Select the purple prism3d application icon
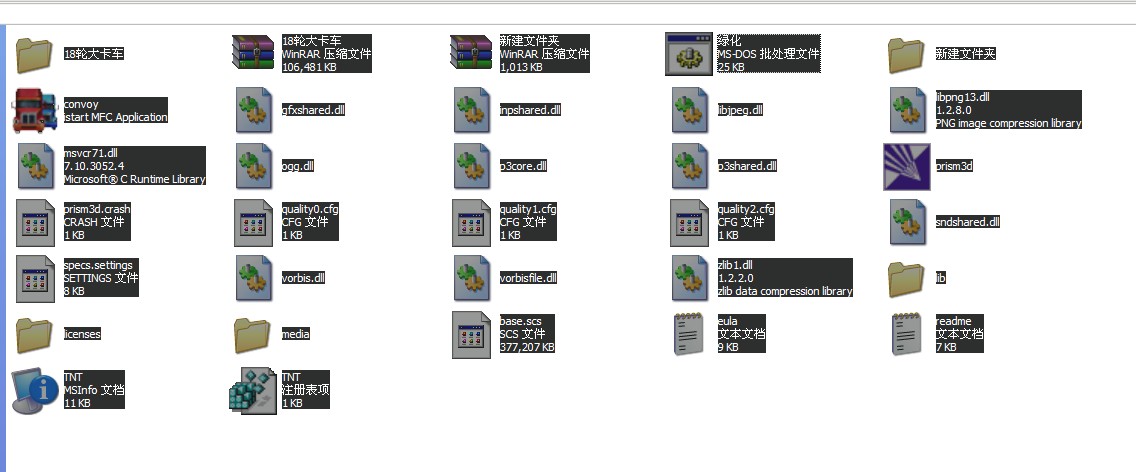Image resolution: width=1136 pixels, height=472 pixels. [x=906, y=167]
